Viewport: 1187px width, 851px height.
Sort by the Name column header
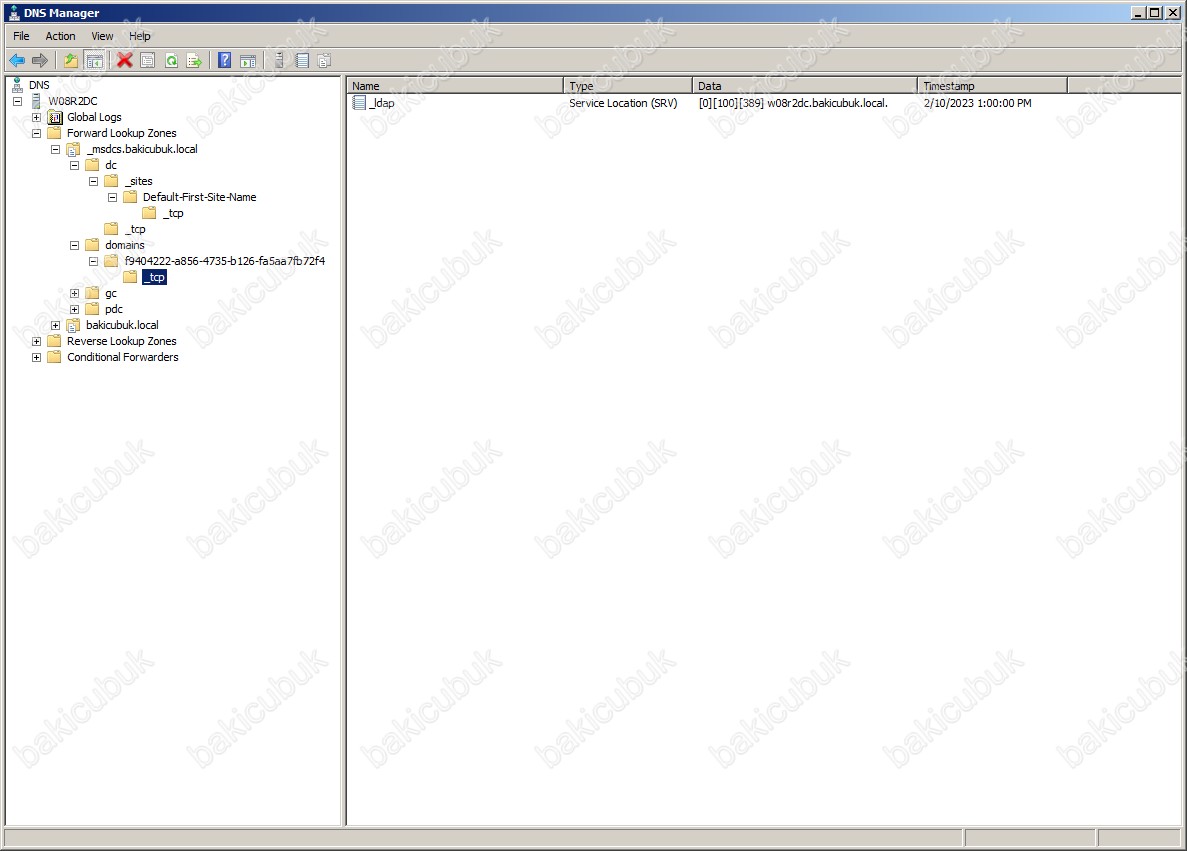pyautogui.click(x=455, y=86)
